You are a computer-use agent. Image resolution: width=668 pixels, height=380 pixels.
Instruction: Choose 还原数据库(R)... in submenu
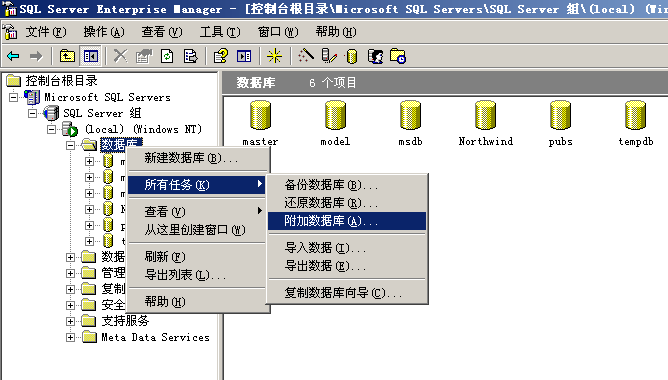click(x=347, y=203)
